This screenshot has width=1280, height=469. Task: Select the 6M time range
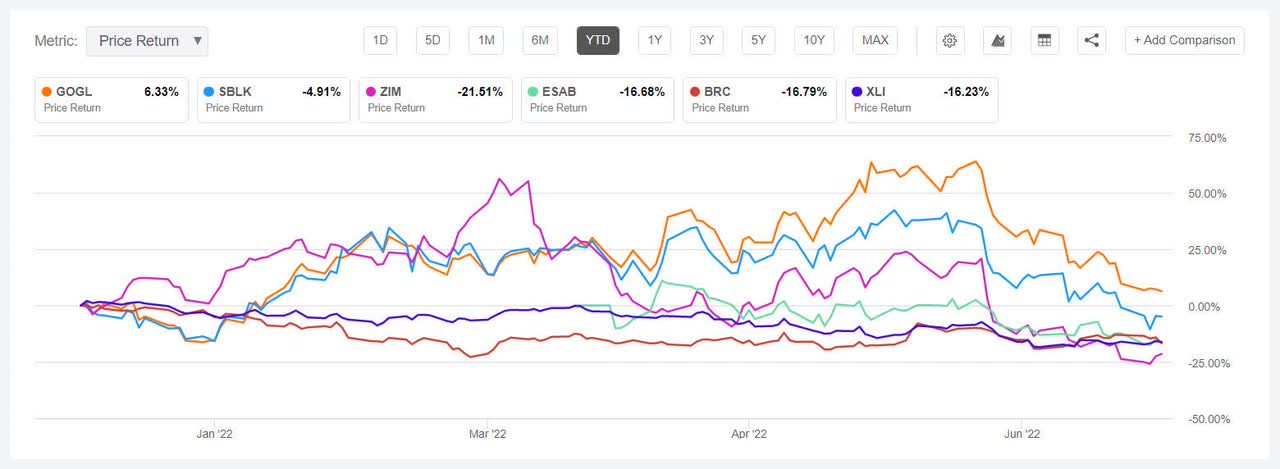pos(540,41)
